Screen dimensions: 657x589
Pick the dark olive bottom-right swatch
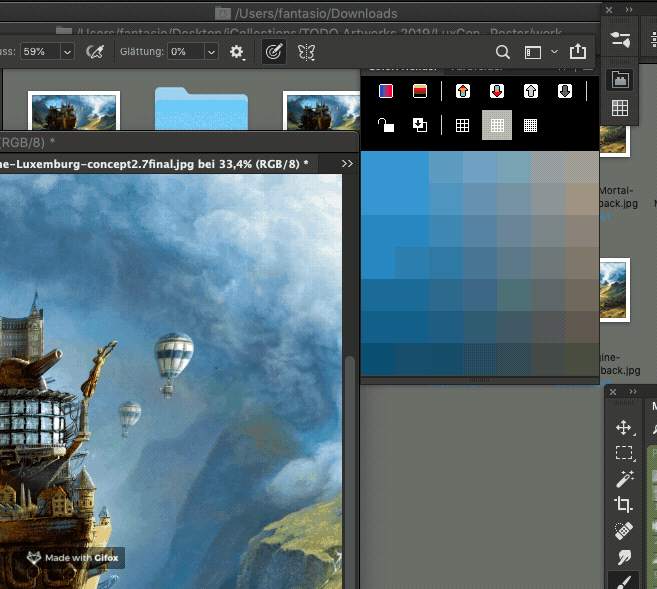pos(582,359)
